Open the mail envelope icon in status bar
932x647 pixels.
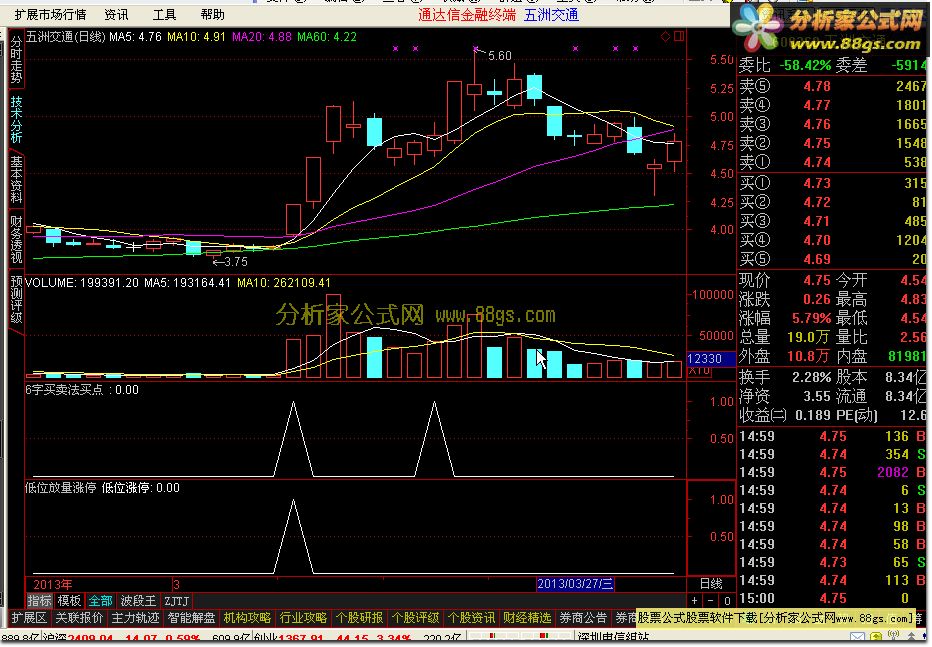tap(857, 638)
